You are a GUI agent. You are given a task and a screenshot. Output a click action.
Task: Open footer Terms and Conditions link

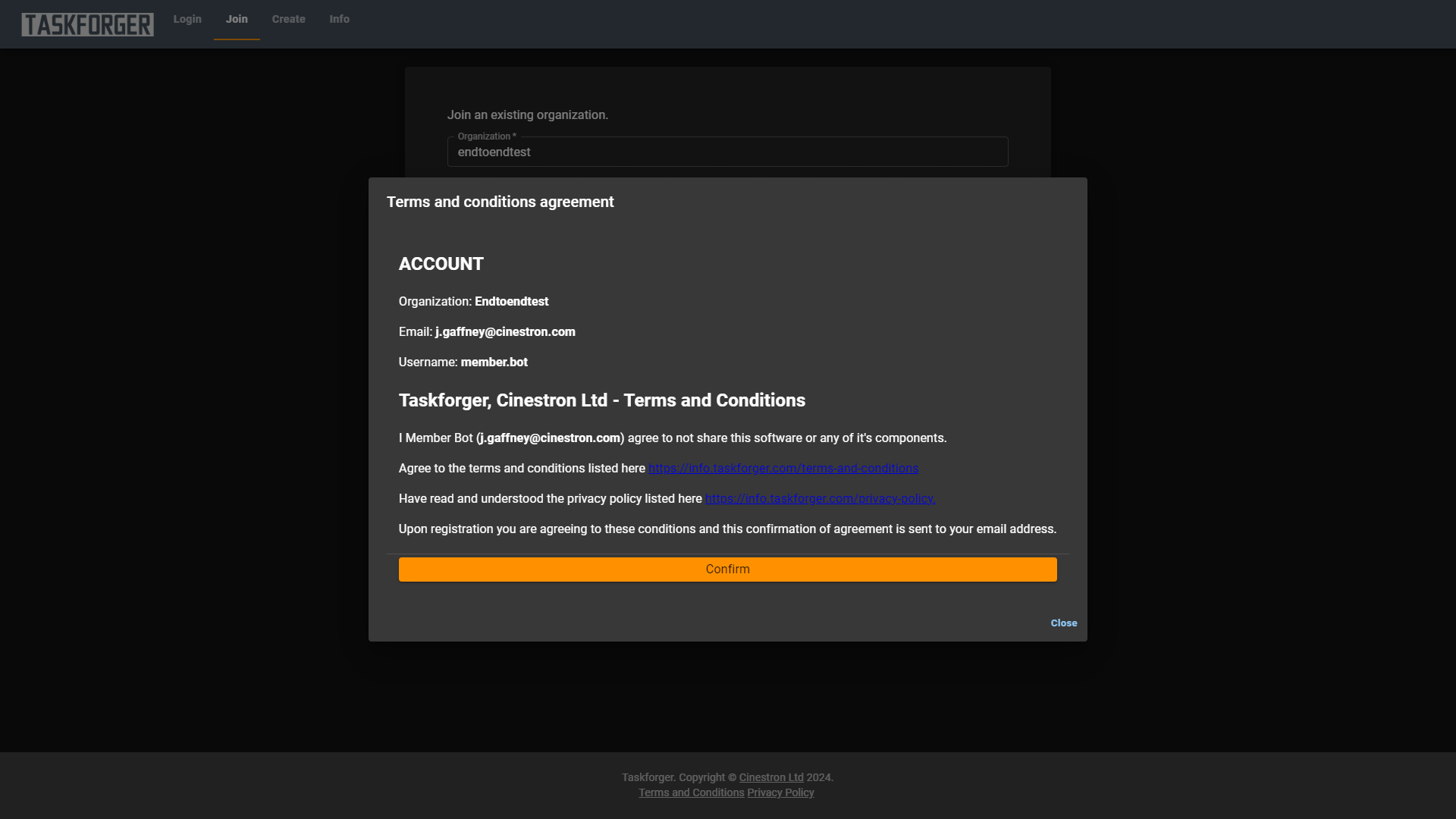(x=691, y=792)
